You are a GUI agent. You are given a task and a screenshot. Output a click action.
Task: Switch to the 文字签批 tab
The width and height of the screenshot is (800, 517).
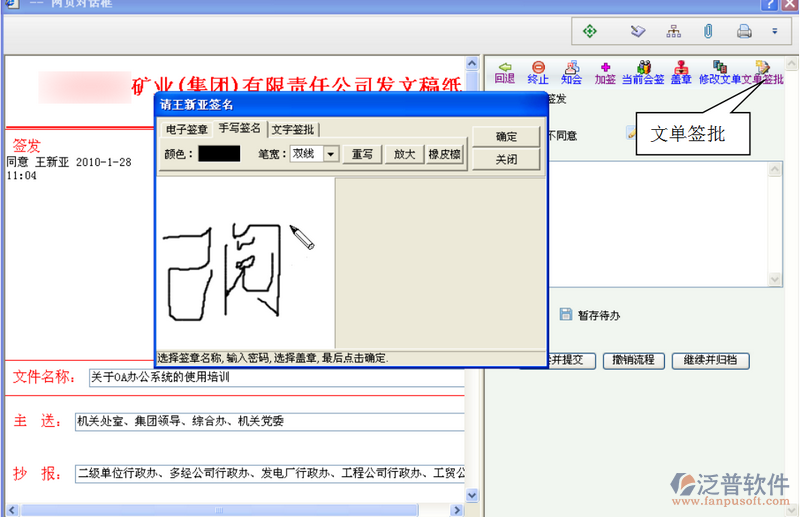click(x=292, y=129)
